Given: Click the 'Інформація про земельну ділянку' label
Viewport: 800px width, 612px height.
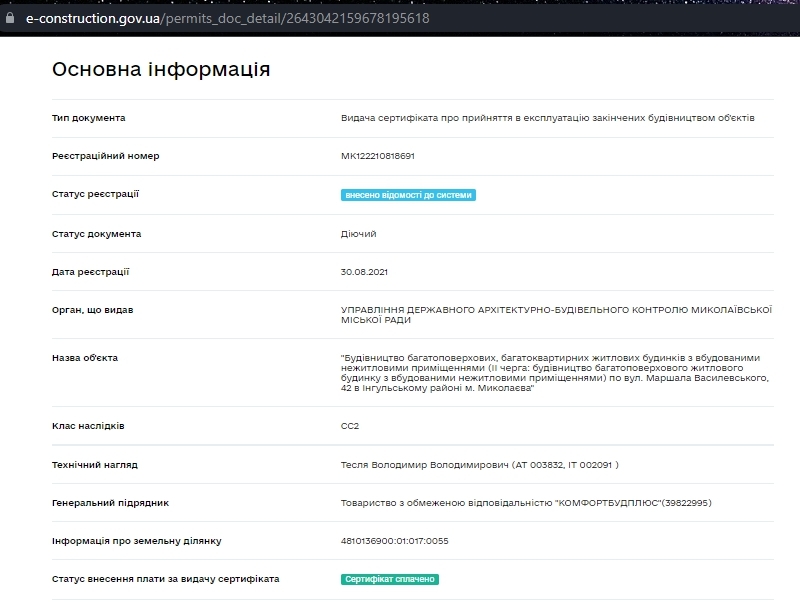Looking at the screenshot, I should [137, 541].
